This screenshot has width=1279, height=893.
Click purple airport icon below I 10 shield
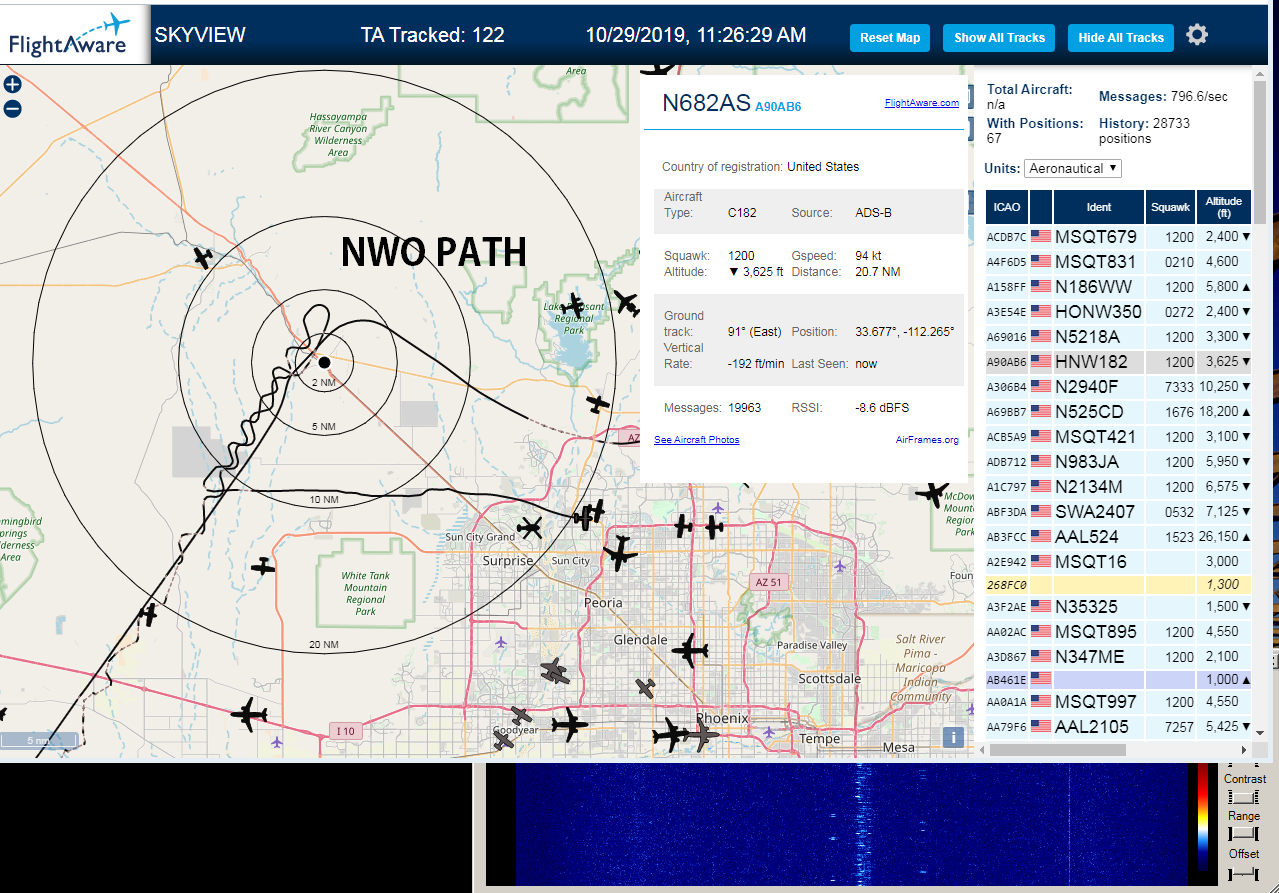point(277,742)
